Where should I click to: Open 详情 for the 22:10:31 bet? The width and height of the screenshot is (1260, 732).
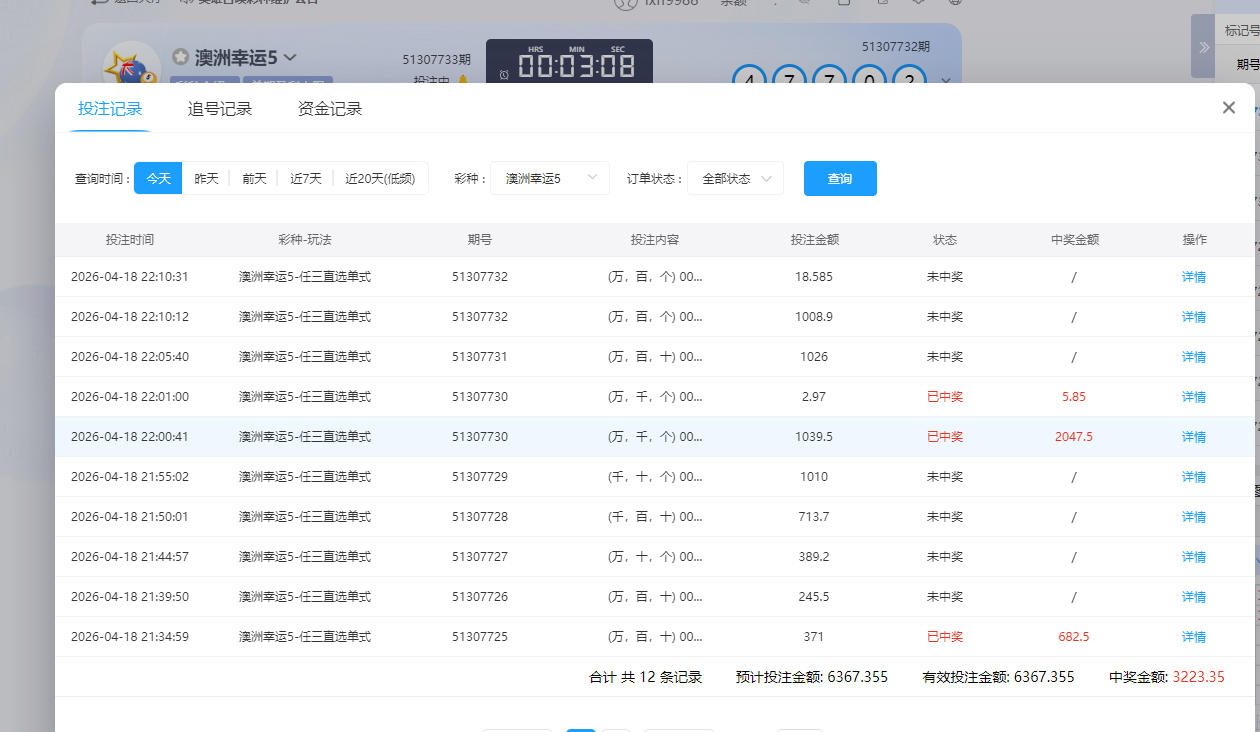(1194, 277)
